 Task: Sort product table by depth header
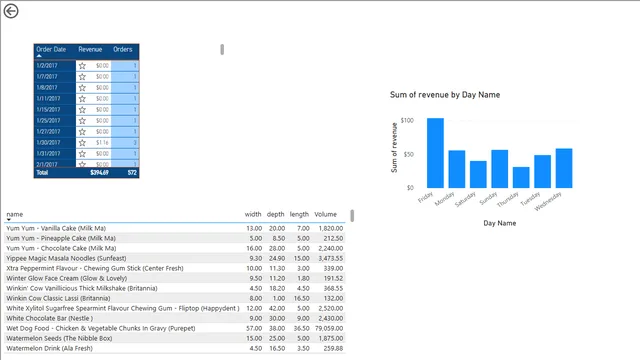276,214
